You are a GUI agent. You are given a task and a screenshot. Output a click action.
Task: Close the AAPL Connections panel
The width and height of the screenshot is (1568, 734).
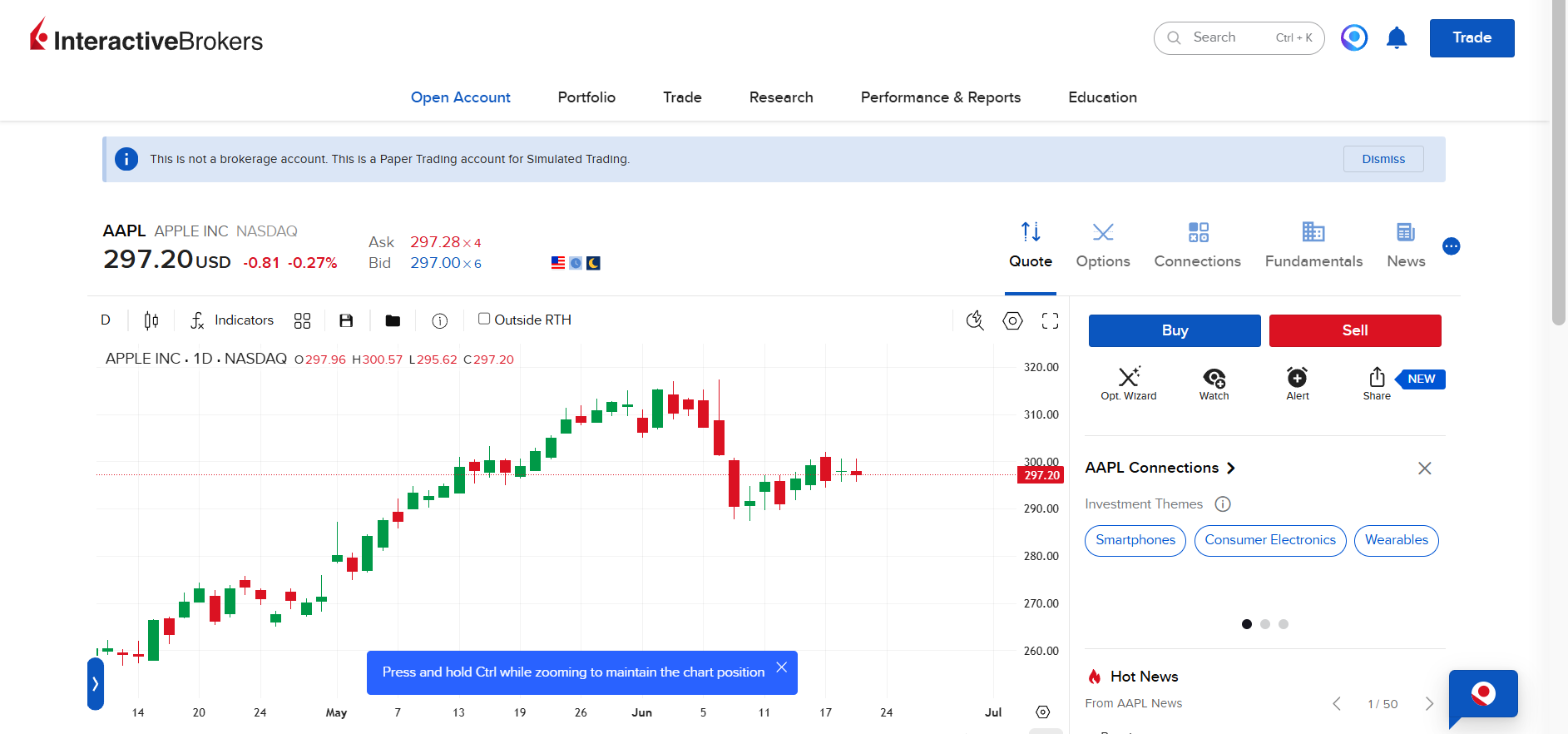pos(1425,469)
